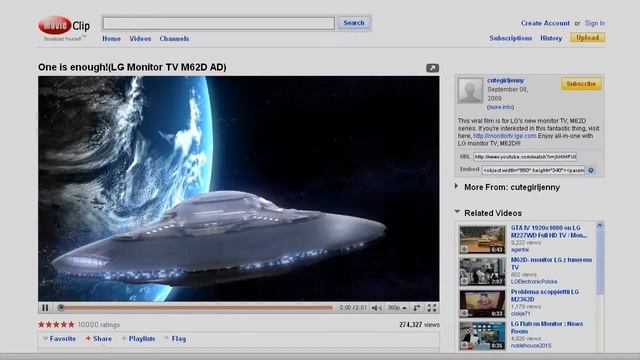This screenshot has width=640, height=360.
Task: Click the playhead knob on the seek bar
Action: [x=61, y=308]
